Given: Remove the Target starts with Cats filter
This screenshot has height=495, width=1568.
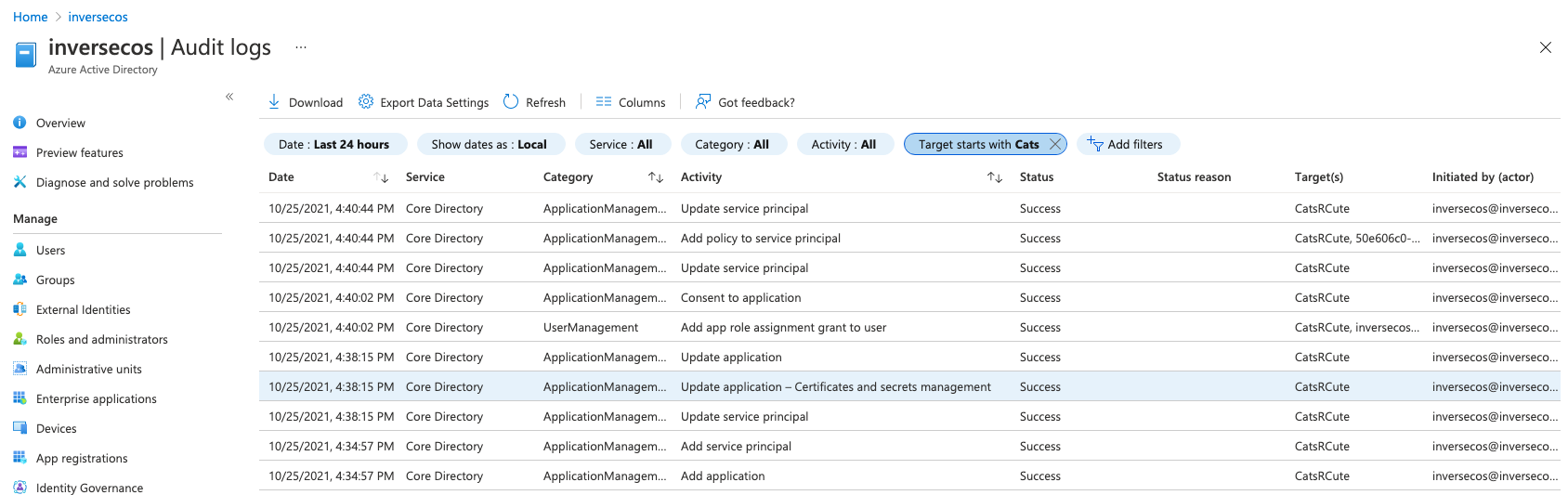Looking at the screenshot, I should coord(1055,144).
